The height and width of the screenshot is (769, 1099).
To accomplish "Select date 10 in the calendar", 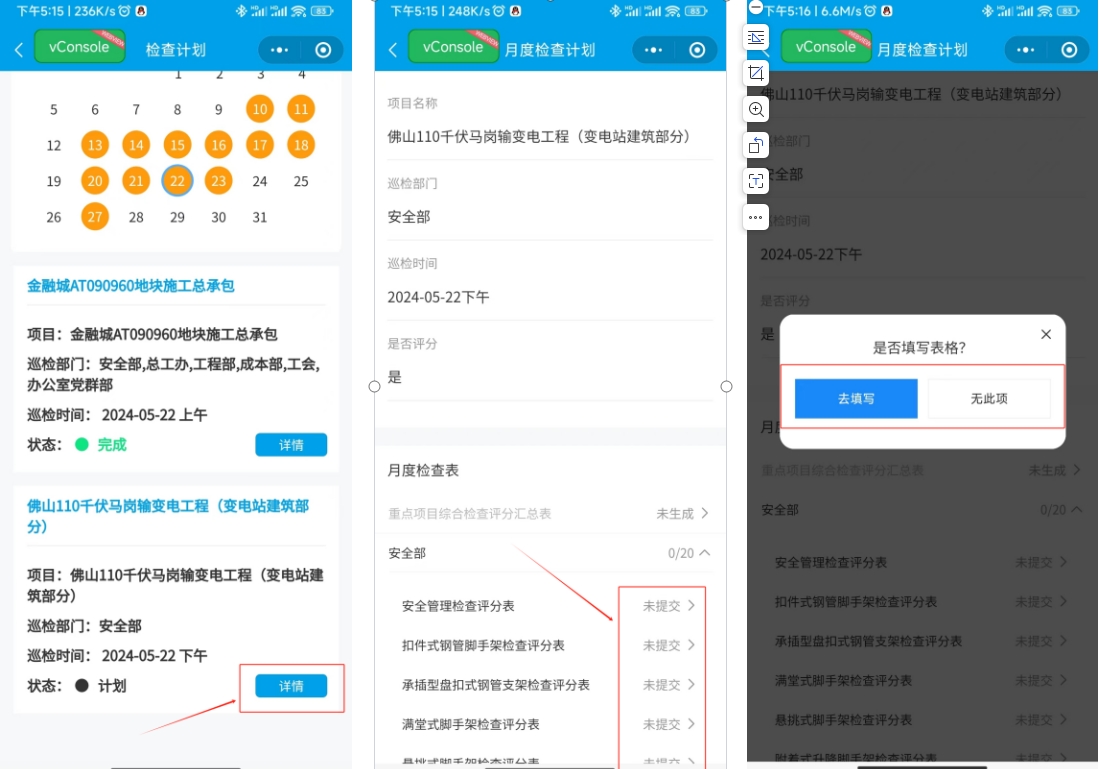I will coord(260,109).
